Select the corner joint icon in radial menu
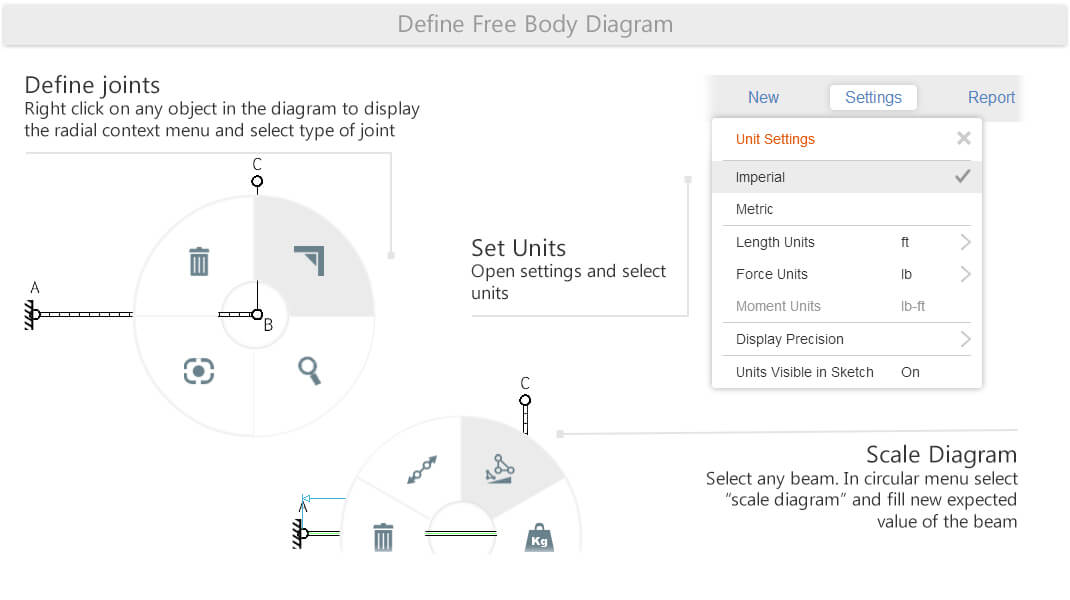 pyautogui.click(x=309, y=260)
